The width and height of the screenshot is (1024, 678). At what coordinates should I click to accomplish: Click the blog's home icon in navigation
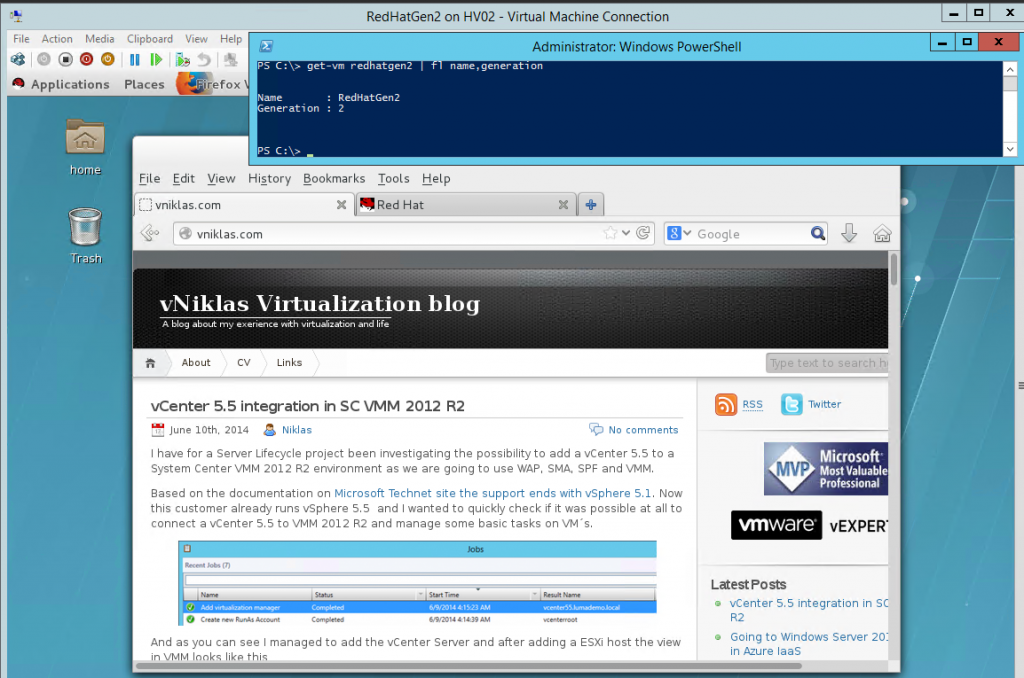tap(150, 363)
